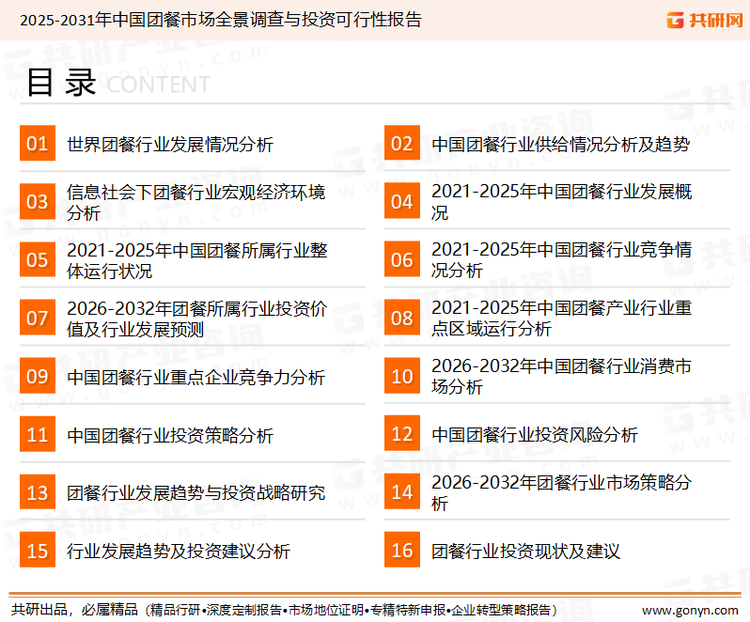Click the orange 08 number box
The height and width of the screenshot is (622, 750).
[402, 318]
